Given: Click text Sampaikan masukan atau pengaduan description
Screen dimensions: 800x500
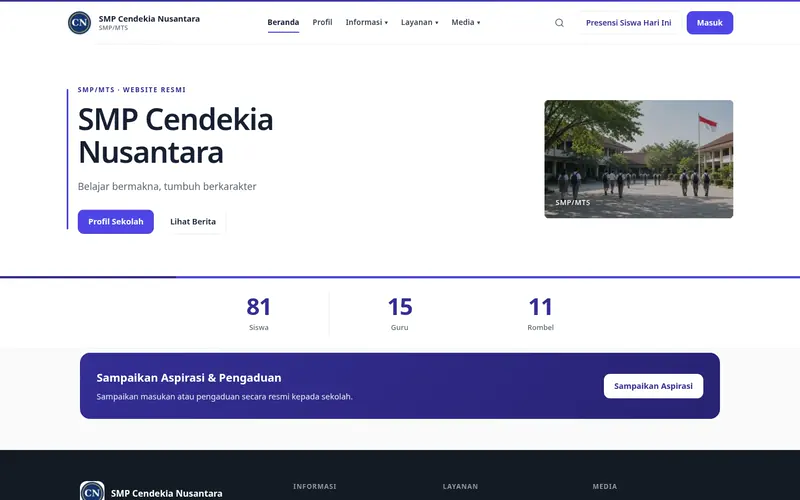Looking at the screenshot, I should click(x=224, y=396).
